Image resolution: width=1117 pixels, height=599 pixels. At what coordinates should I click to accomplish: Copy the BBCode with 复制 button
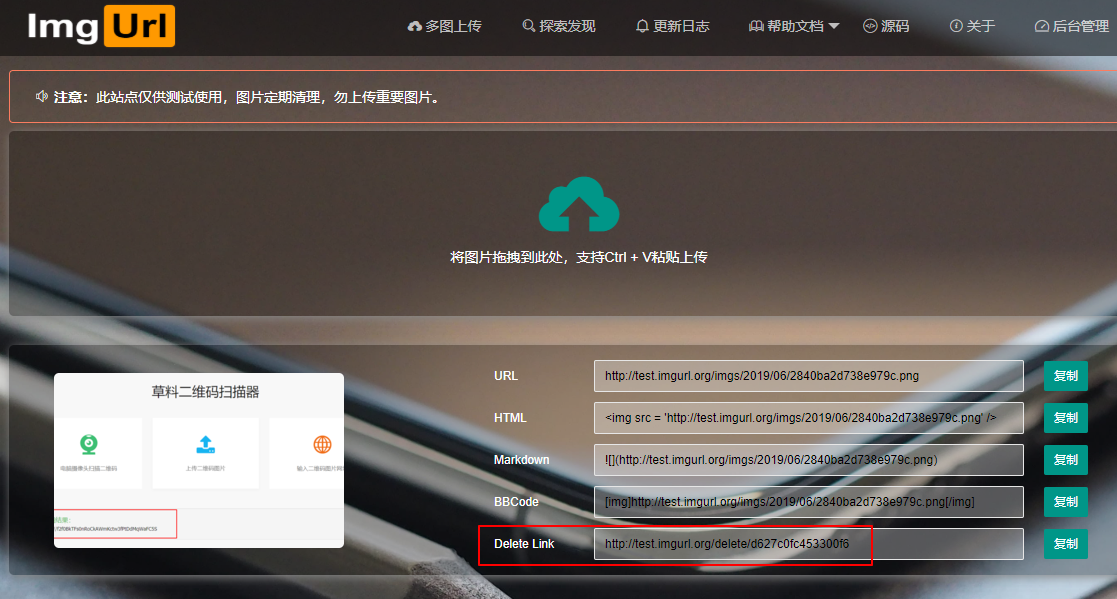(x=1065, y=502)
